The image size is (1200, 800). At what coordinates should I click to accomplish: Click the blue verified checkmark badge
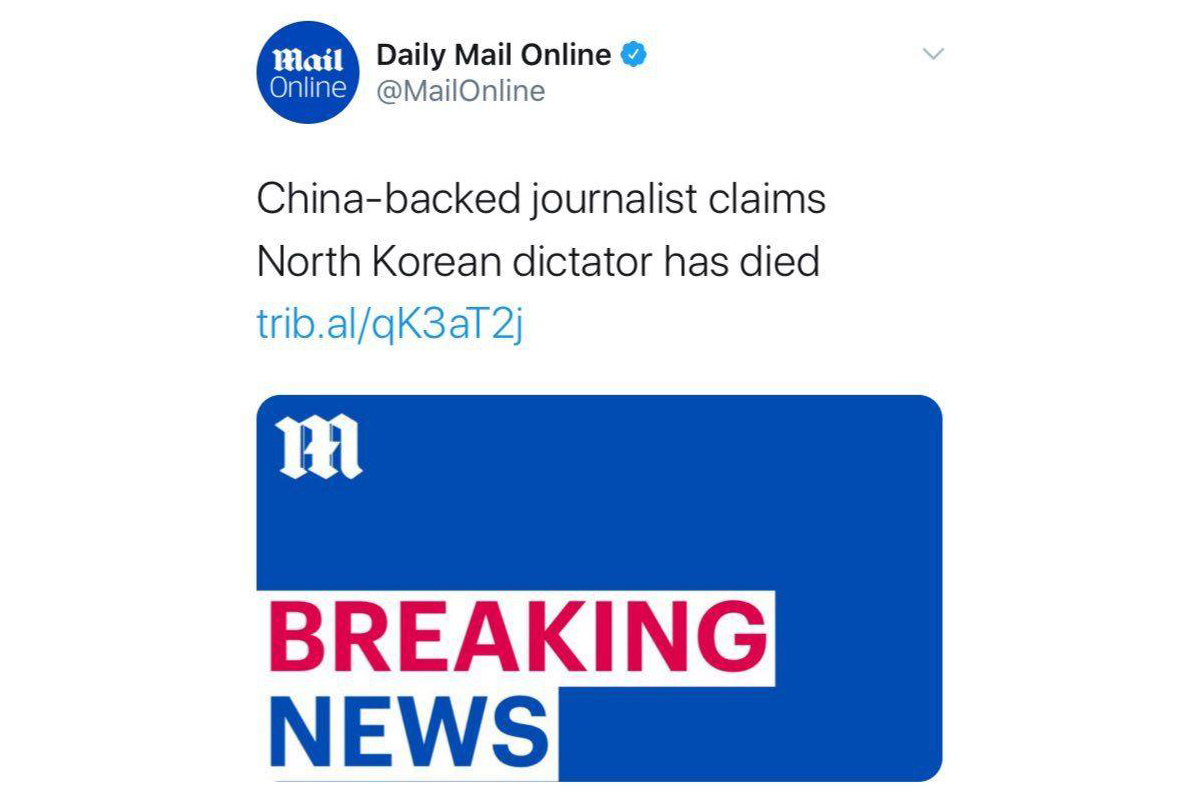(x=634, y=54)
